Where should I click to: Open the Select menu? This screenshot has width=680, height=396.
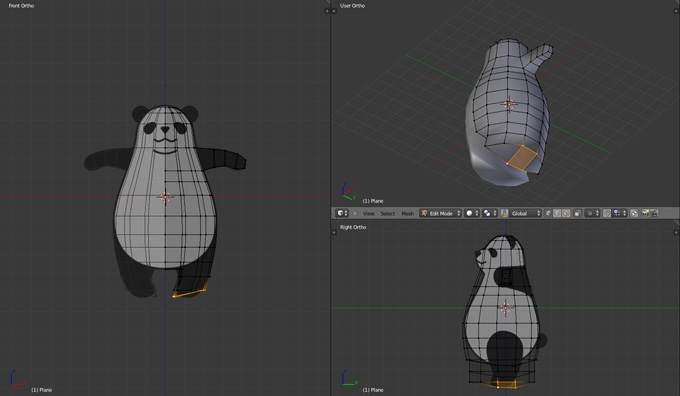coord(388,213)
